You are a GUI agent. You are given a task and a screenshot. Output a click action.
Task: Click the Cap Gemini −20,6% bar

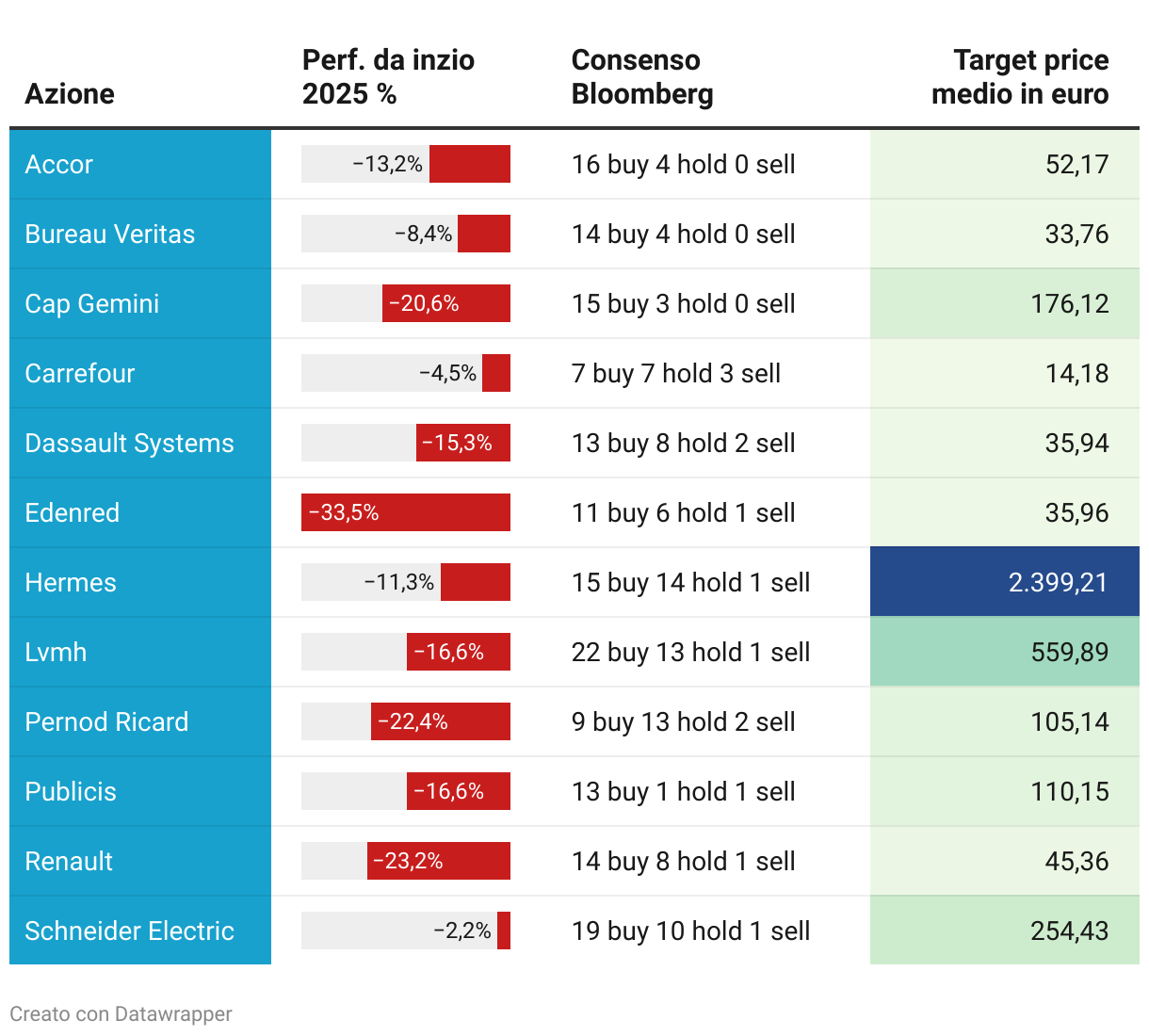(x=445, y=303)
